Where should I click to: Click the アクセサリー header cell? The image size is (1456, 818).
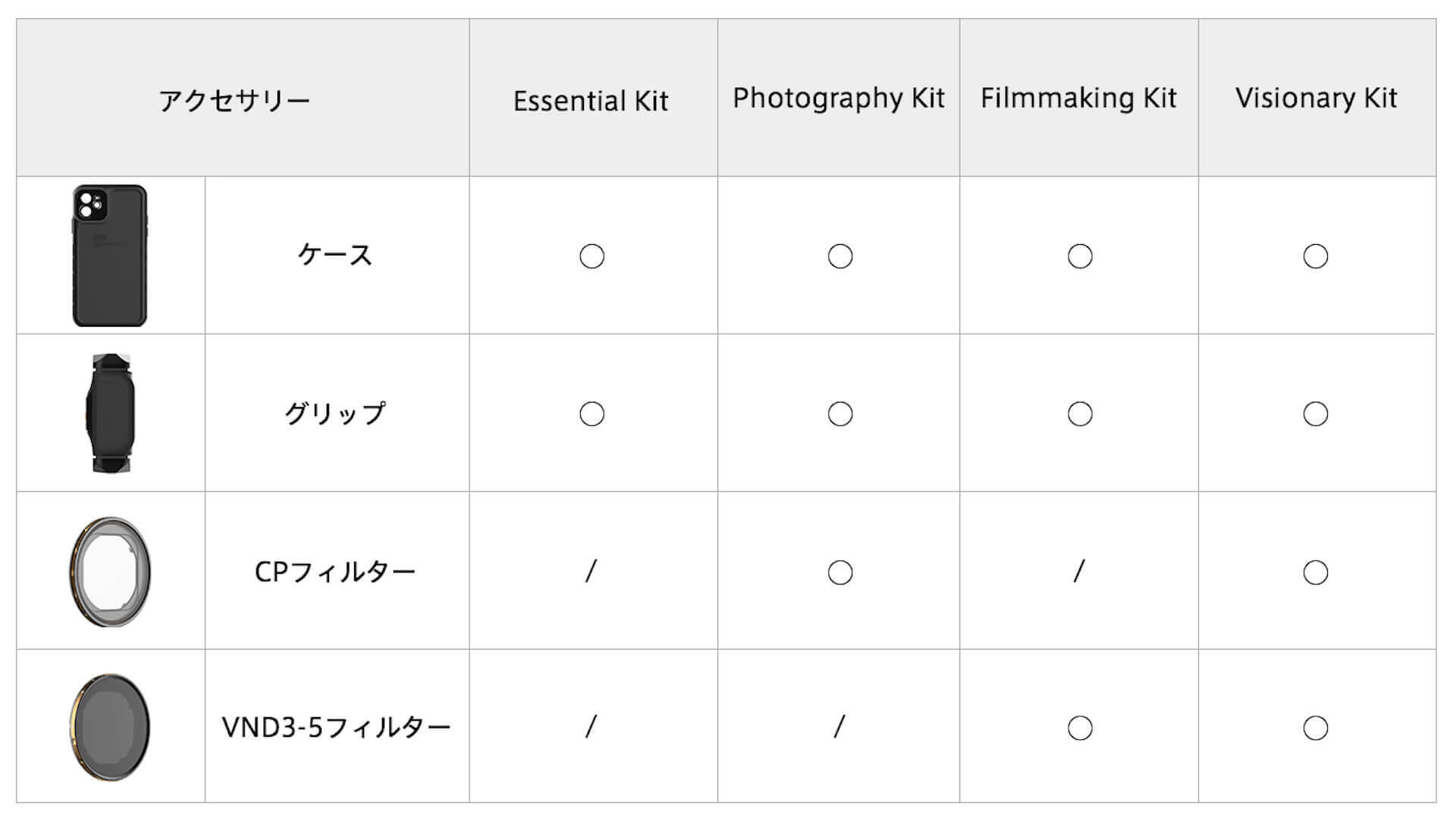(235, 101)
